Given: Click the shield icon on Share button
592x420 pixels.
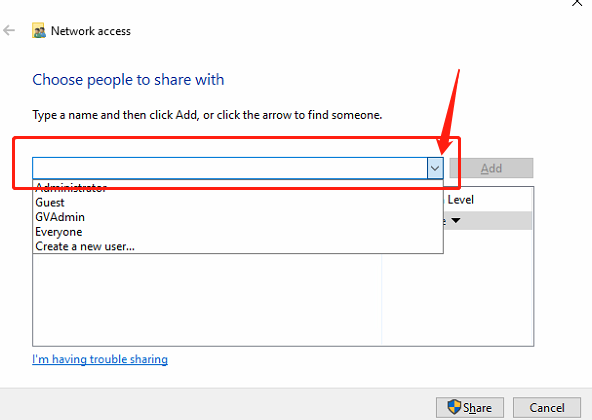Looking at the screenshot, I should (x=454, y=407).
